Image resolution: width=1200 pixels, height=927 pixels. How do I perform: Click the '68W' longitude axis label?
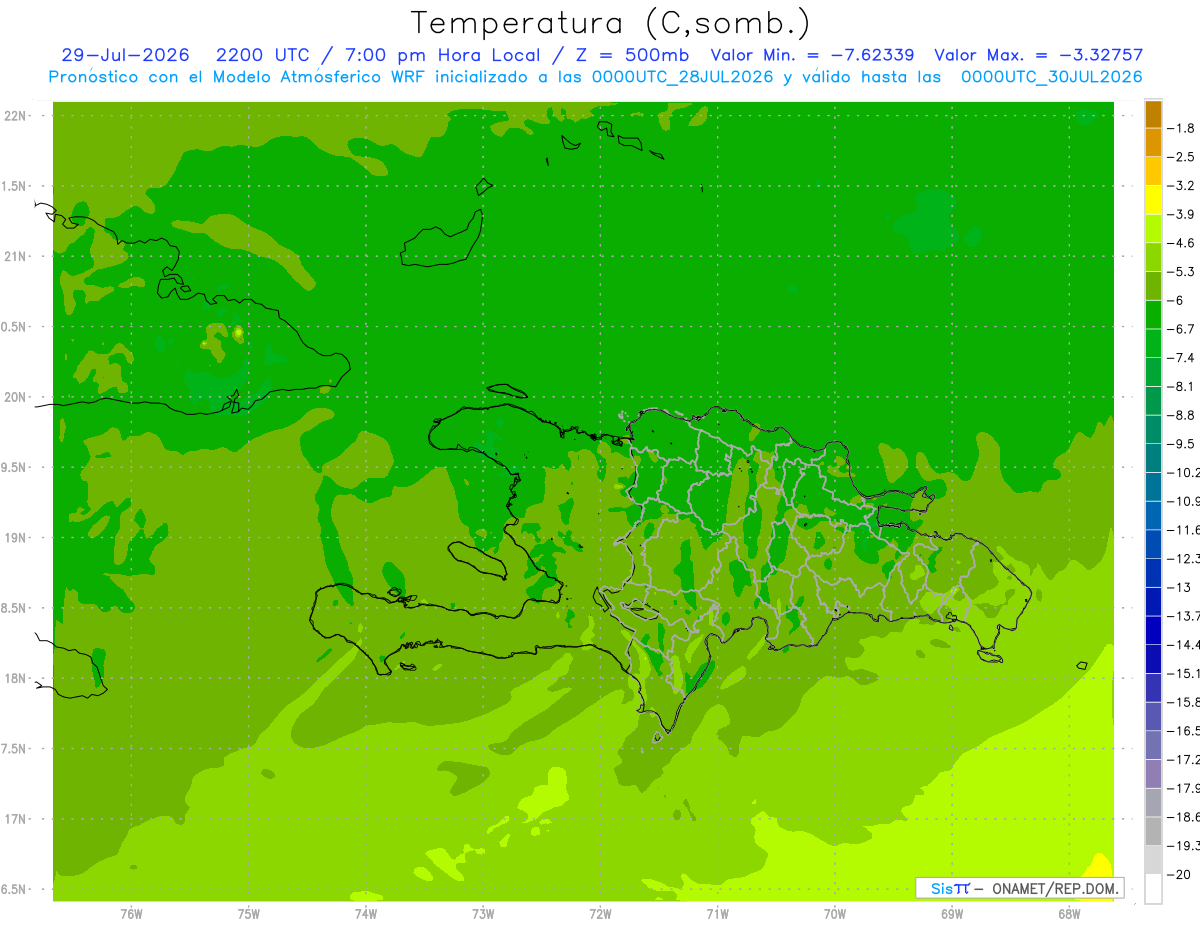tap(1069, 914)
